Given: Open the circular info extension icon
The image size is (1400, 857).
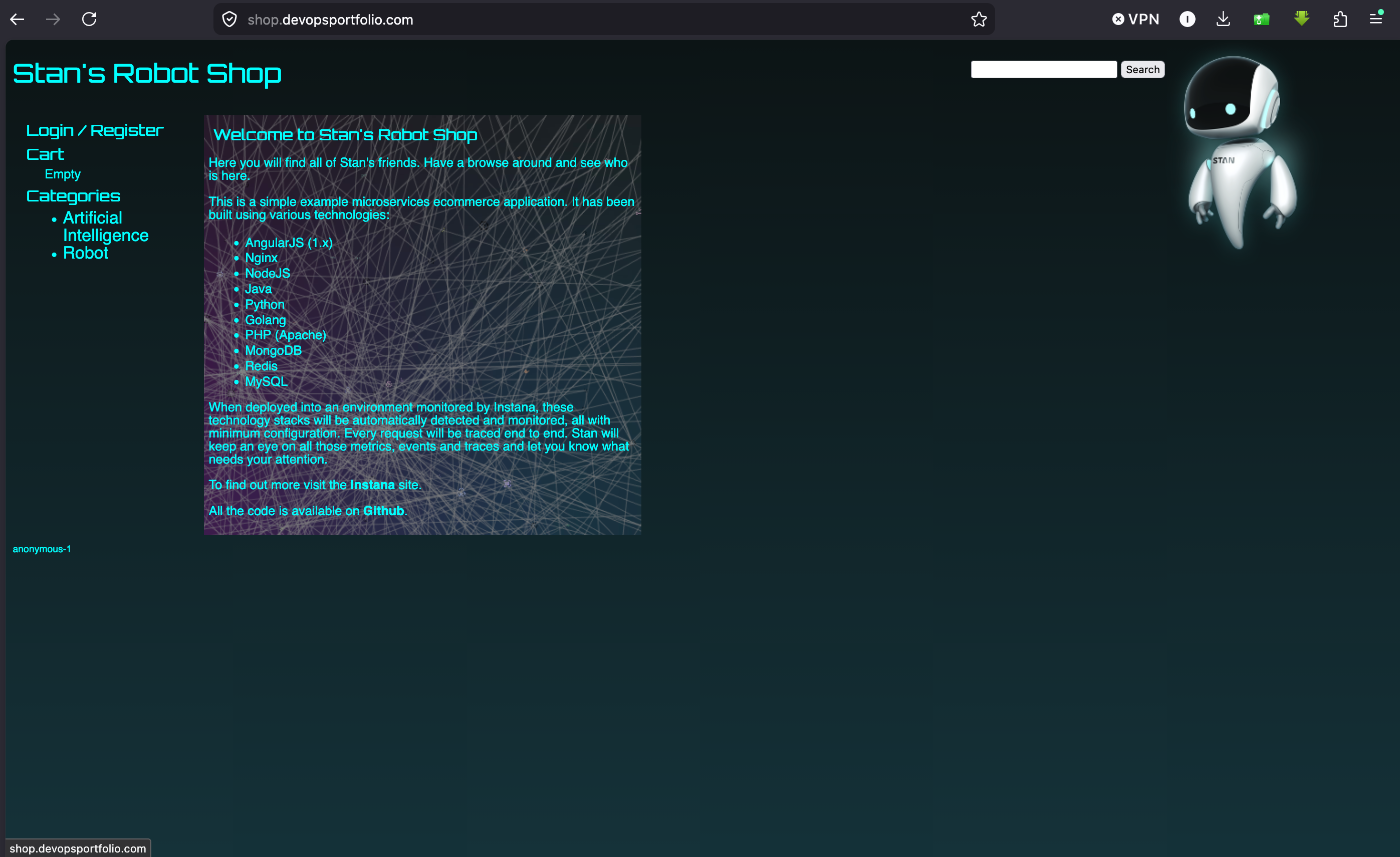Looking at the screenshot, I should [1187, 20].
